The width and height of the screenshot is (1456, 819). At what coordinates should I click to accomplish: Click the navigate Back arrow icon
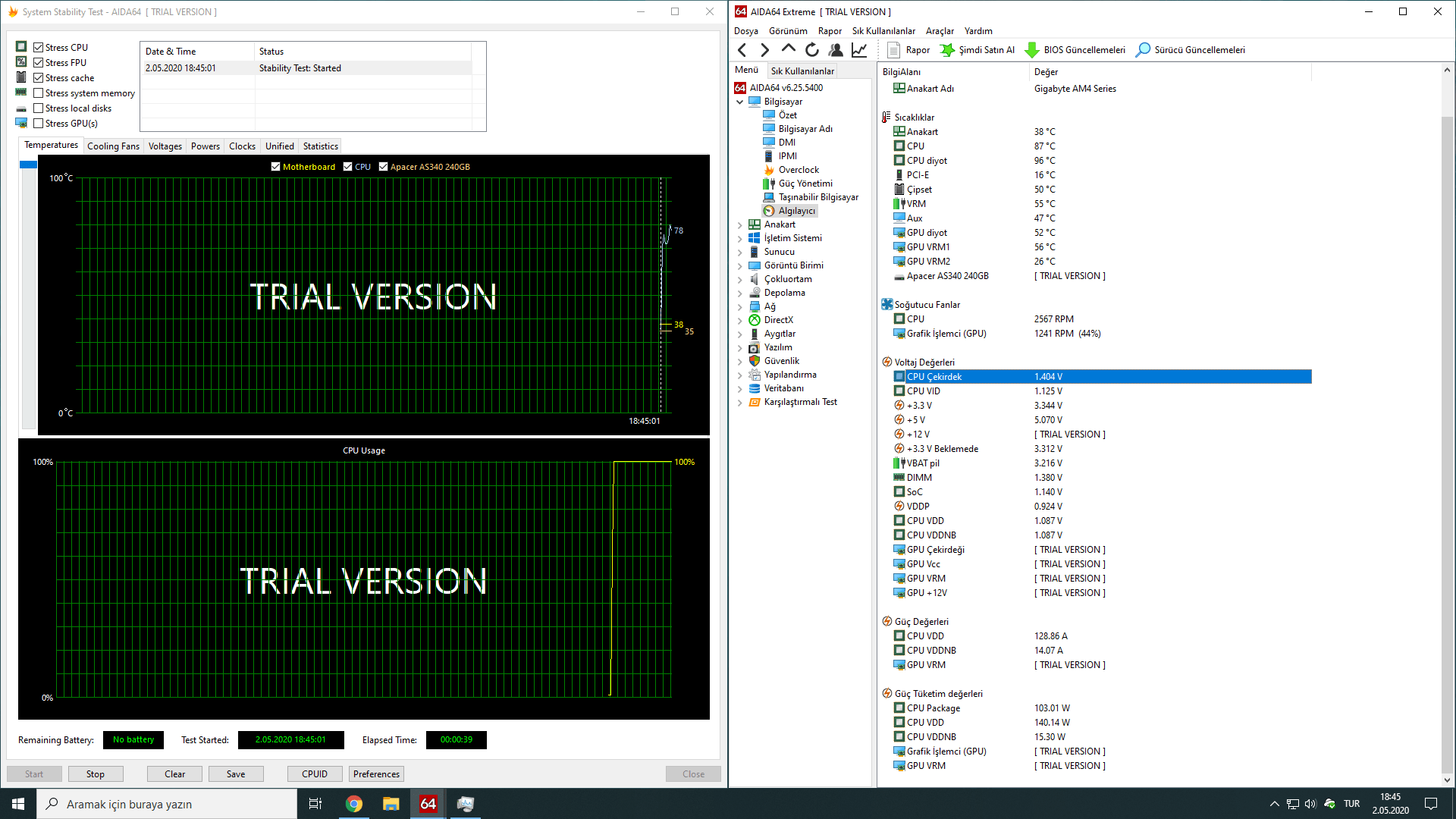point(742,50)
